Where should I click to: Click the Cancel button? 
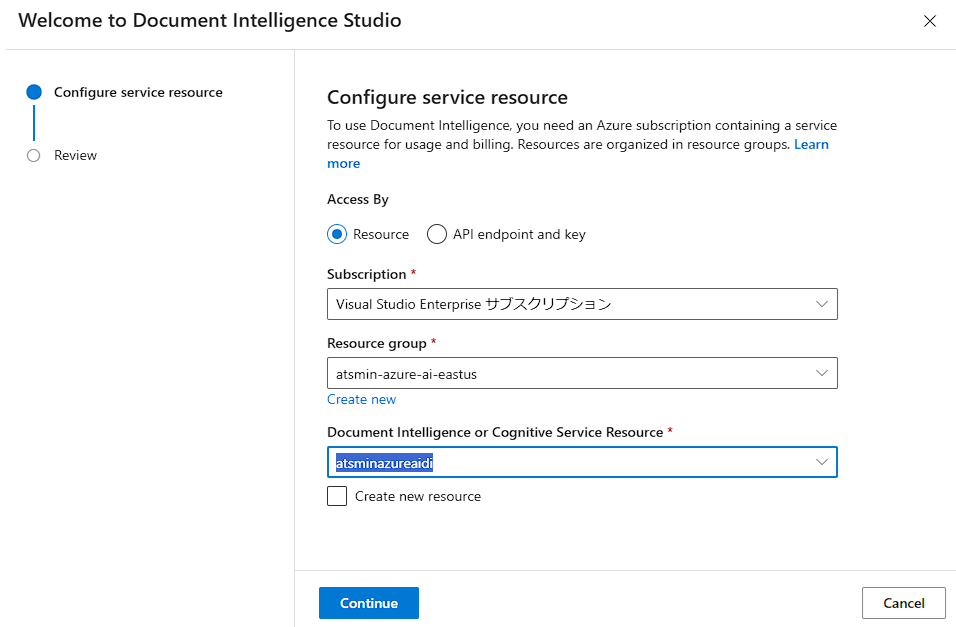pyautogui.click(x=903, y=603)
